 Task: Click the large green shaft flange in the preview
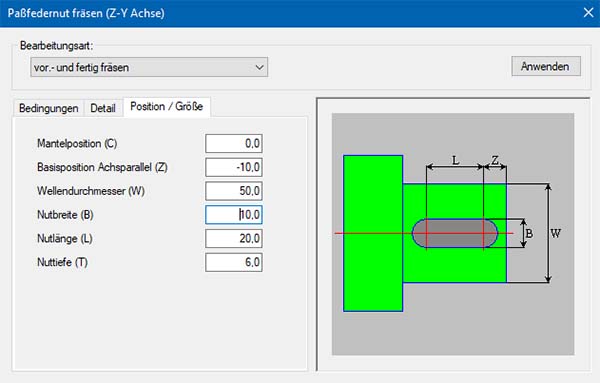[373, 233]
